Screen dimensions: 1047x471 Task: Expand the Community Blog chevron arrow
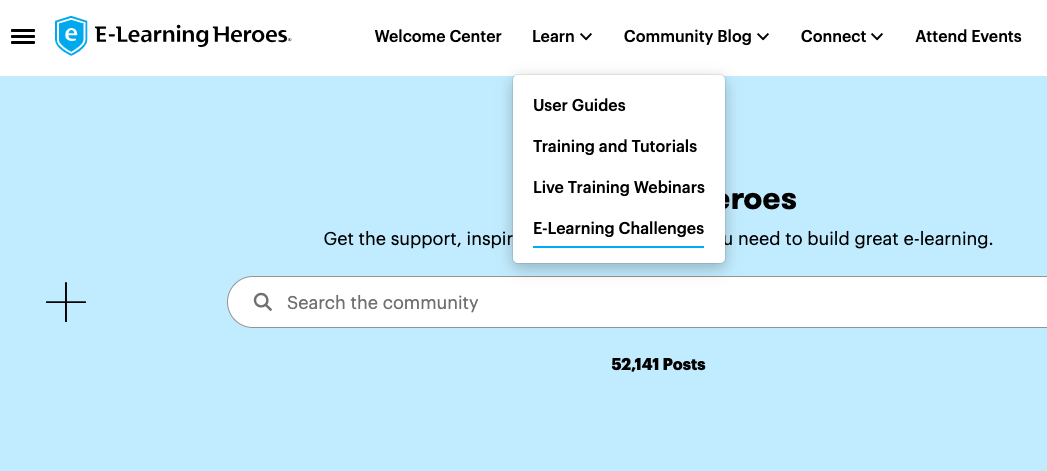tap(763, 37)
